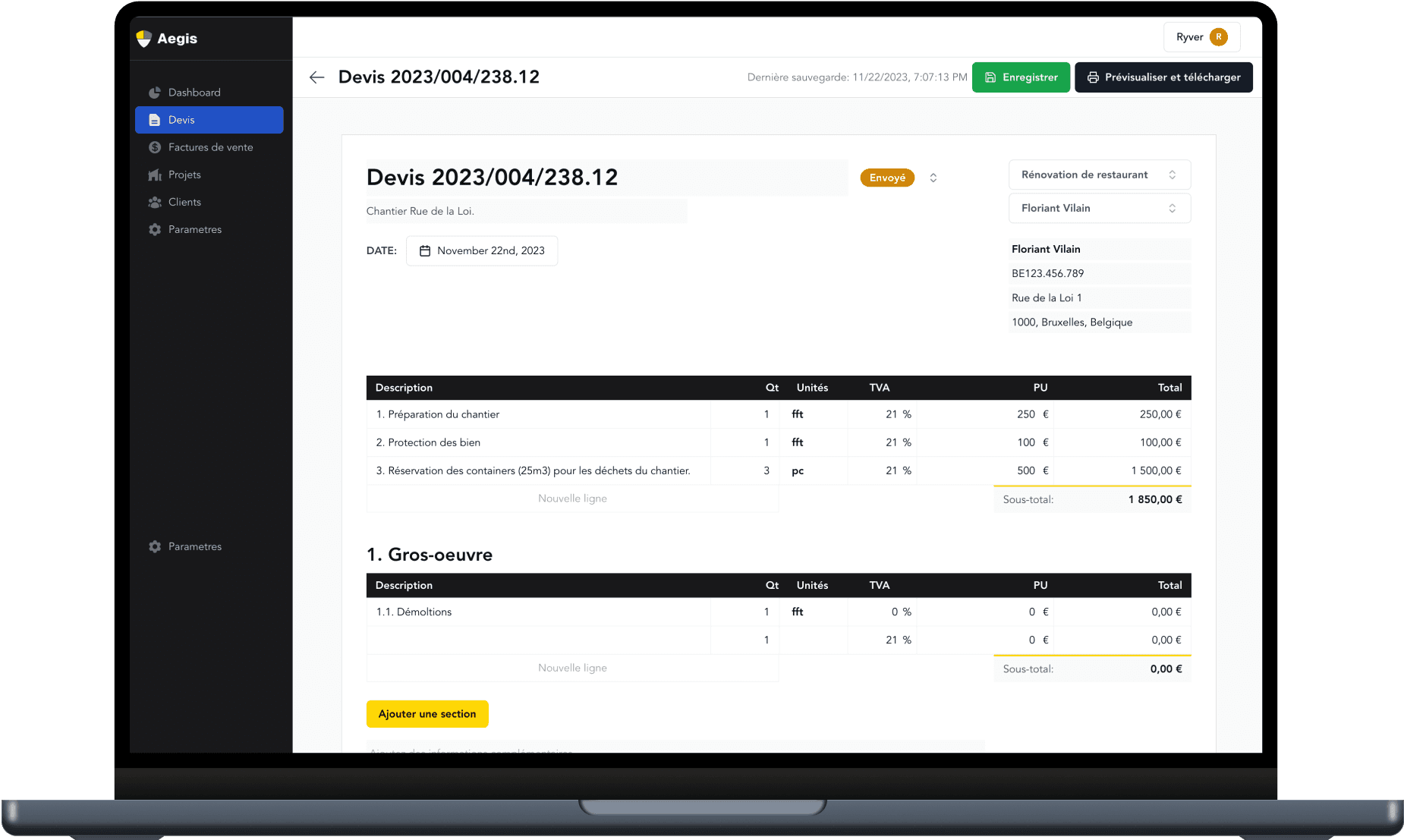Edit quantity 3 in containers row
This screenshot has height=840, width=1404.
click(744, 470)
